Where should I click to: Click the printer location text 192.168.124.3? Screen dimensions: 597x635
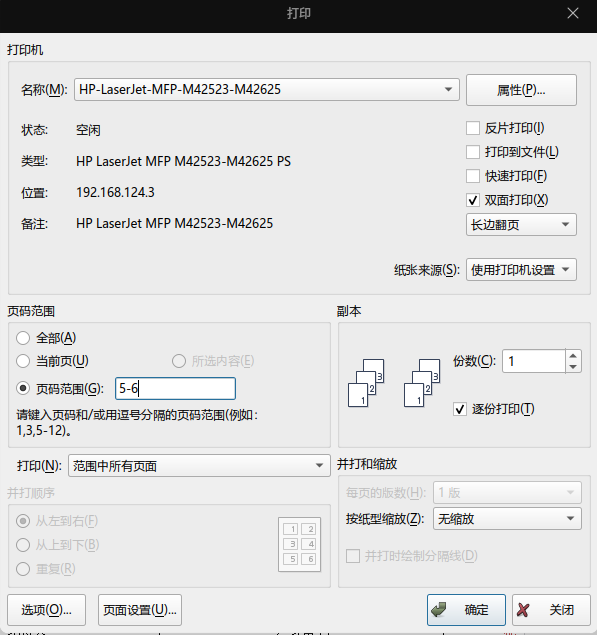(x=115, y=192)
